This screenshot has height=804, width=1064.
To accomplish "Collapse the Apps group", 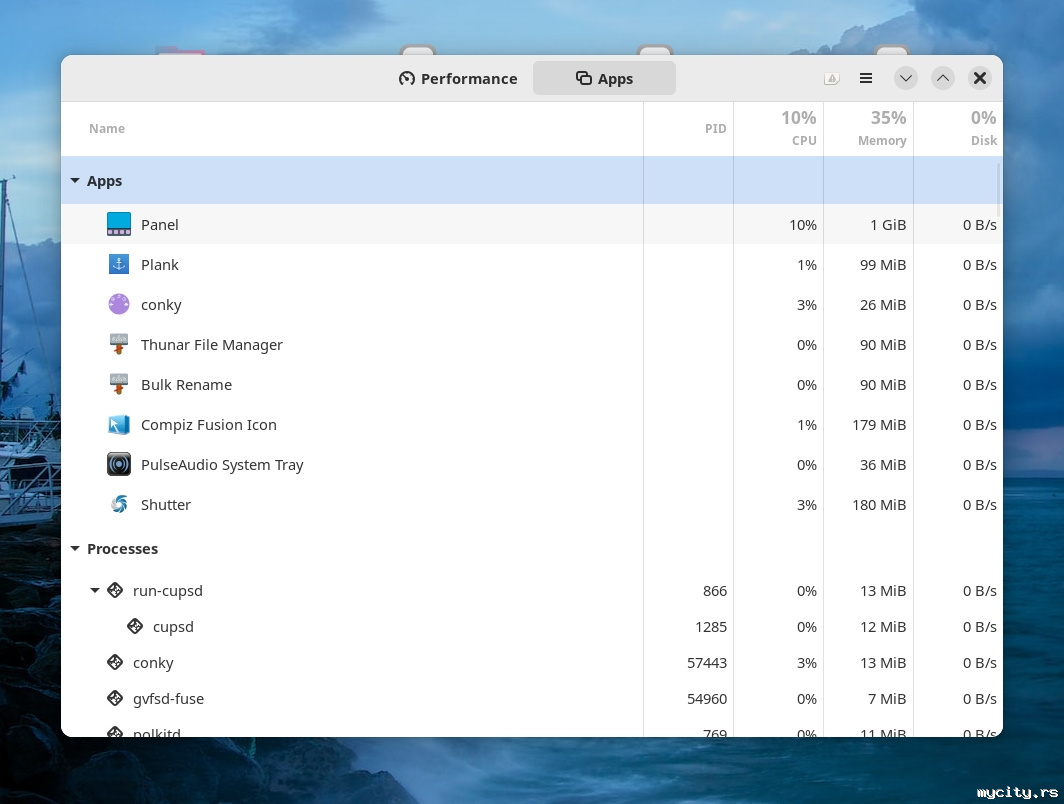I will tap(75, 181).
